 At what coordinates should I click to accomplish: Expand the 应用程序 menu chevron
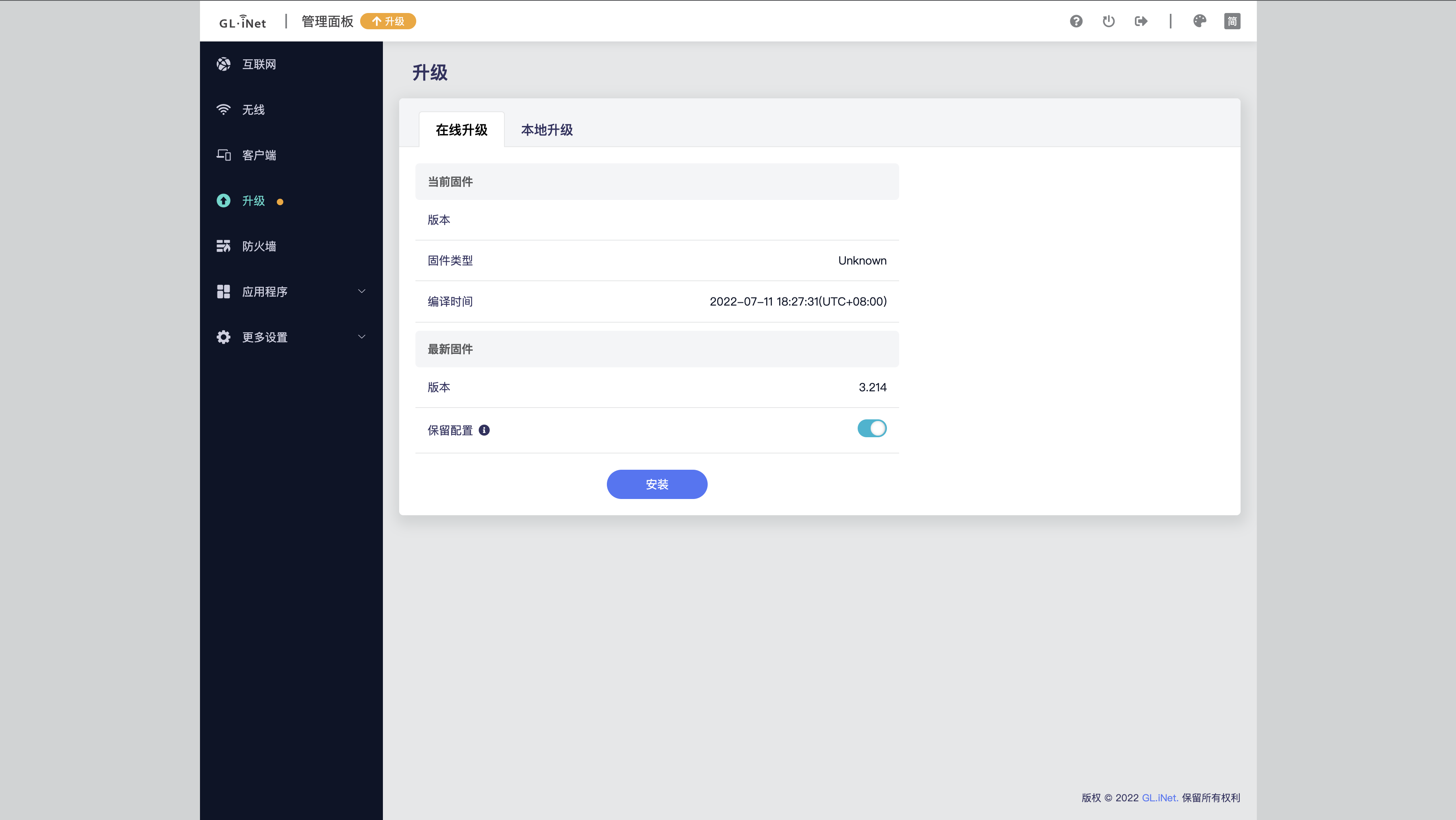(x=362, y=292)
